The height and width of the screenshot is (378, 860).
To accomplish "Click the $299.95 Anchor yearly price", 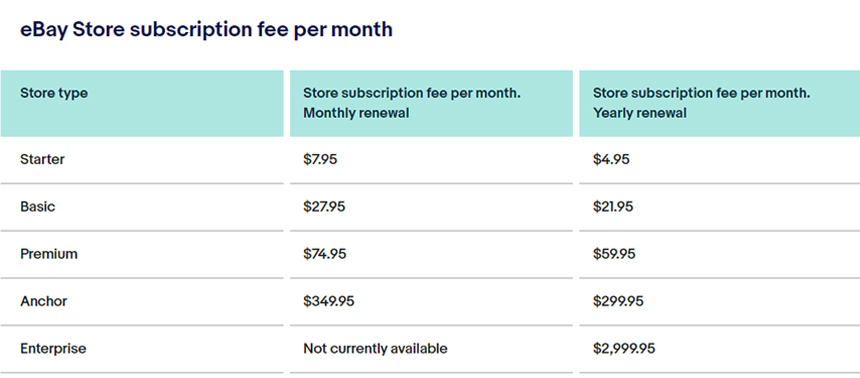I will tap(618, 301).
